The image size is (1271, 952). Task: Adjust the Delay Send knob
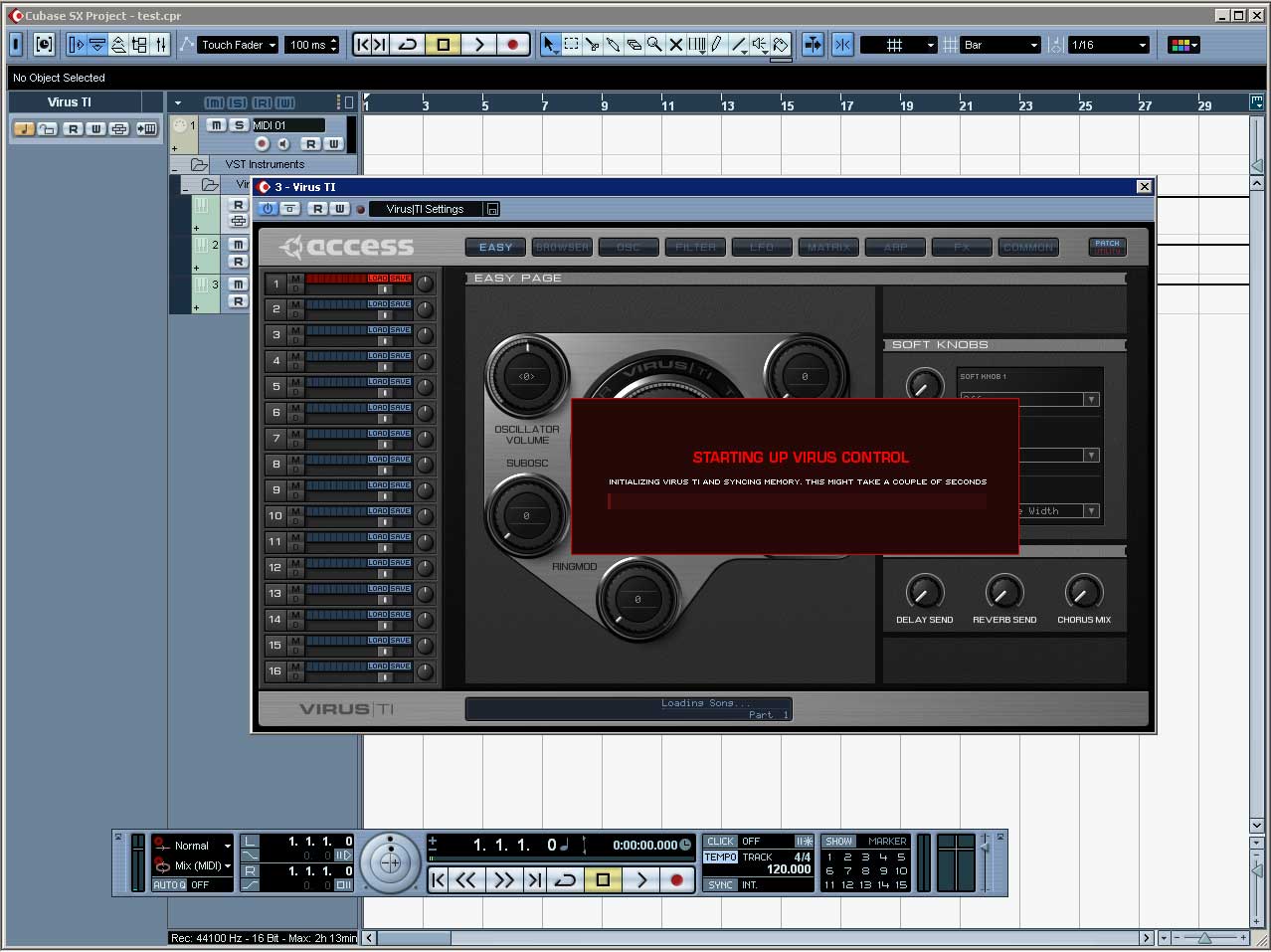click(925, 592)
